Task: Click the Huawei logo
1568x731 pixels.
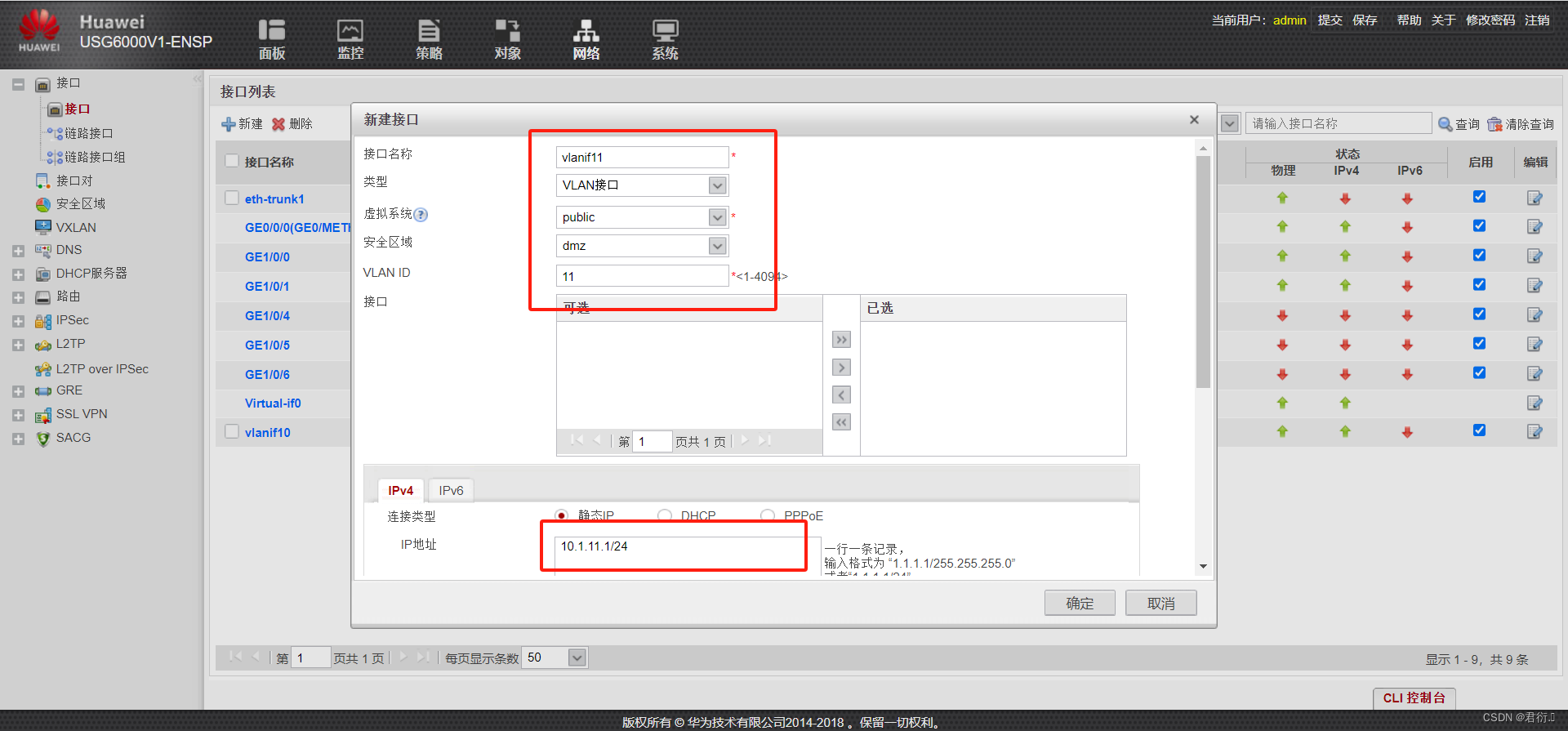Action: (x=39, y=31)
